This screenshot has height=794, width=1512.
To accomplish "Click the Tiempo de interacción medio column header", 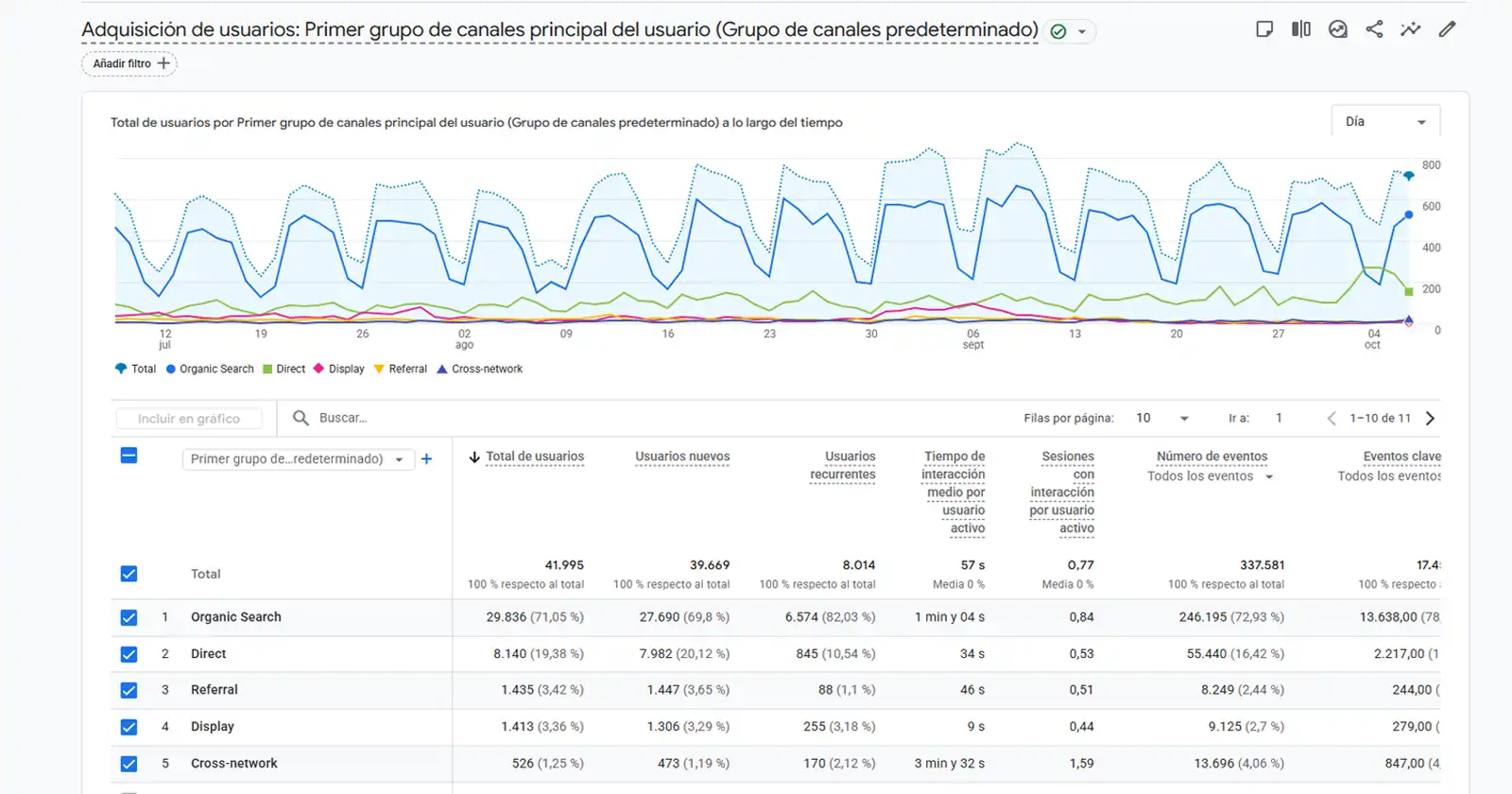I will 954,492.
